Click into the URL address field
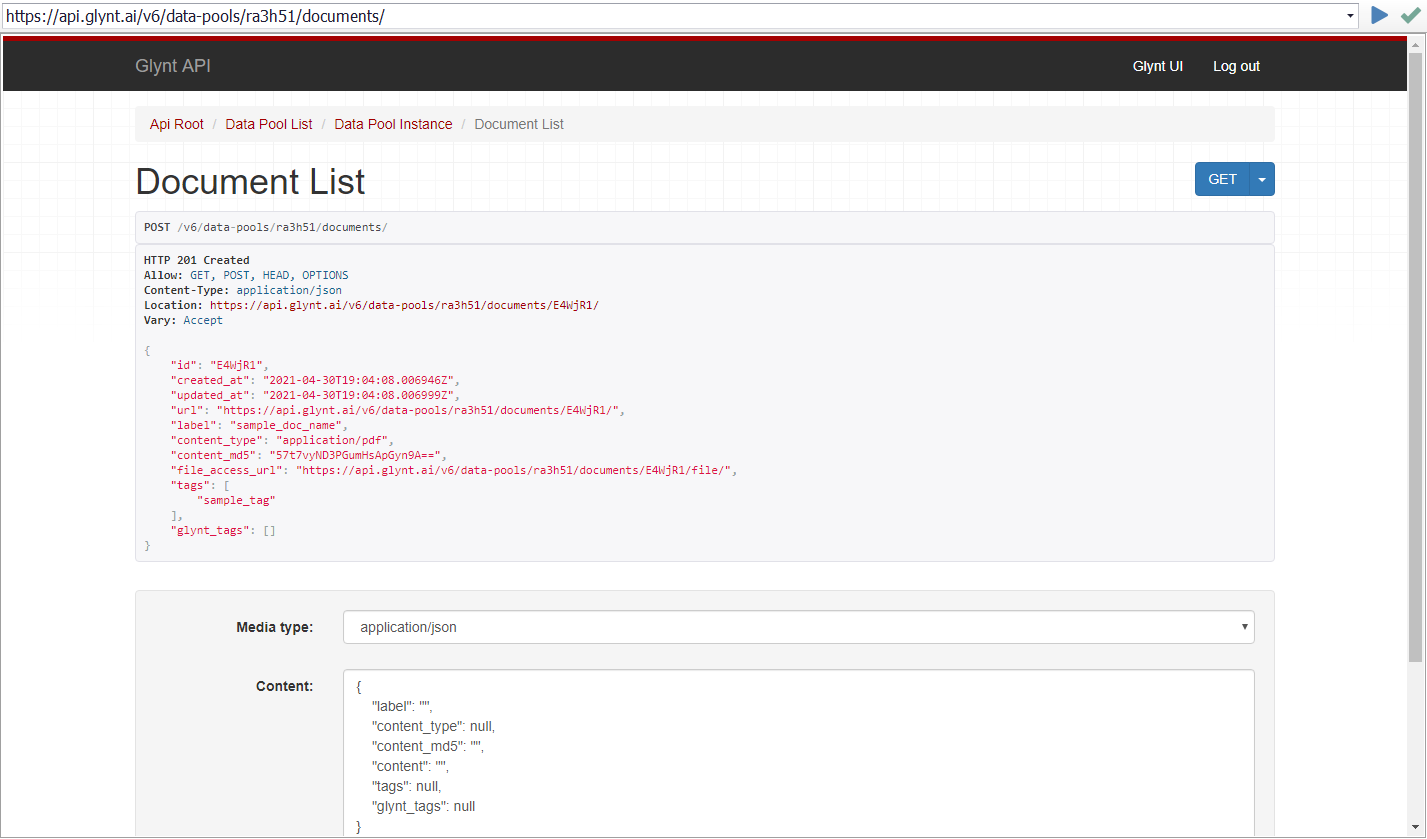 click(670, 16)
